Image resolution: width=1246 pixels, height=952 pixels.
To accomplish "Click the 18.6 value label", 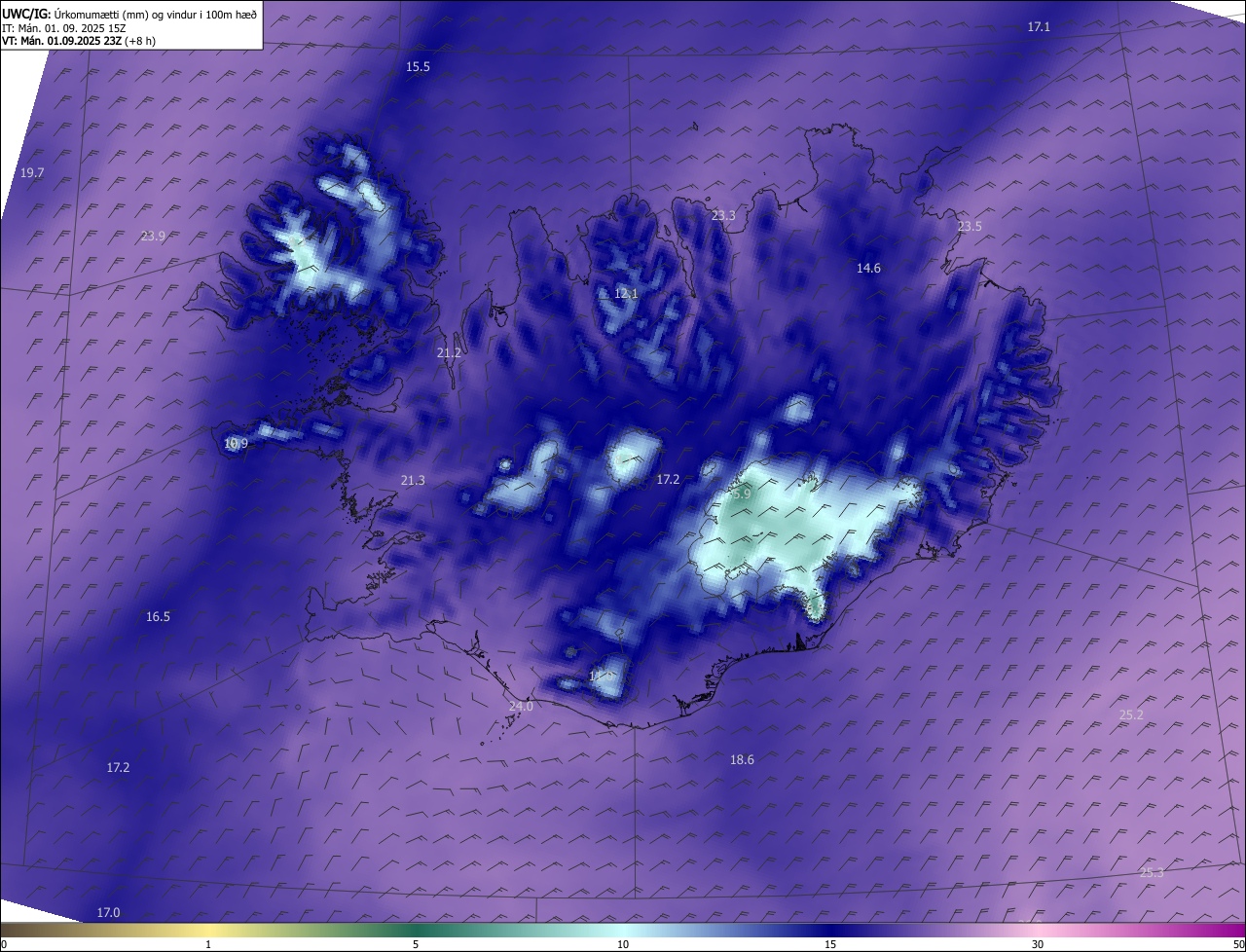I will (x=742, y=759).
